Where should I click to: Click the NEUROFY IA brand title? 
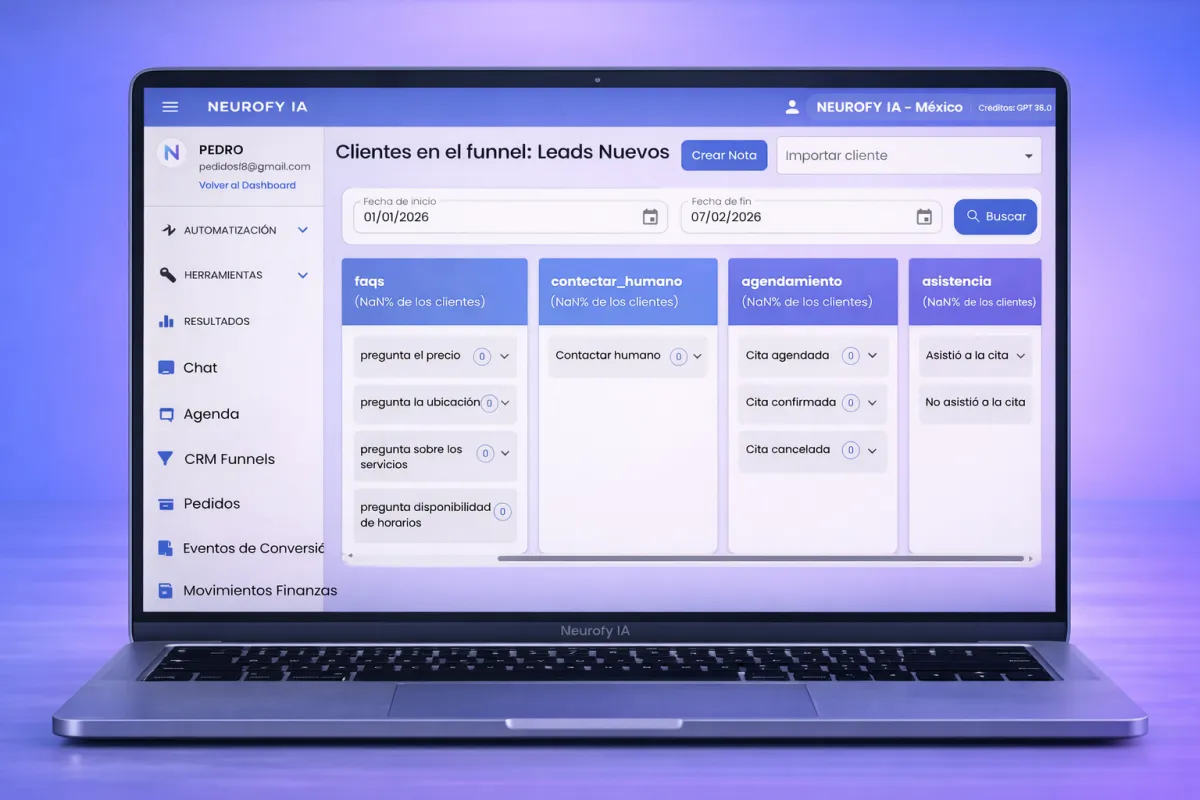[257, 107]
